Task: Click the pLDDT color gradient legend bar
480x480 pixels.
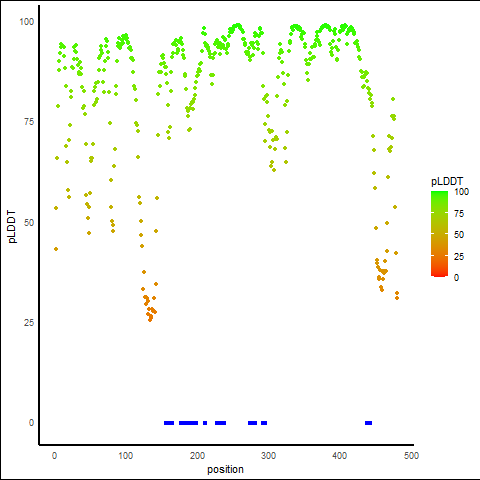Action: [439, 234]
